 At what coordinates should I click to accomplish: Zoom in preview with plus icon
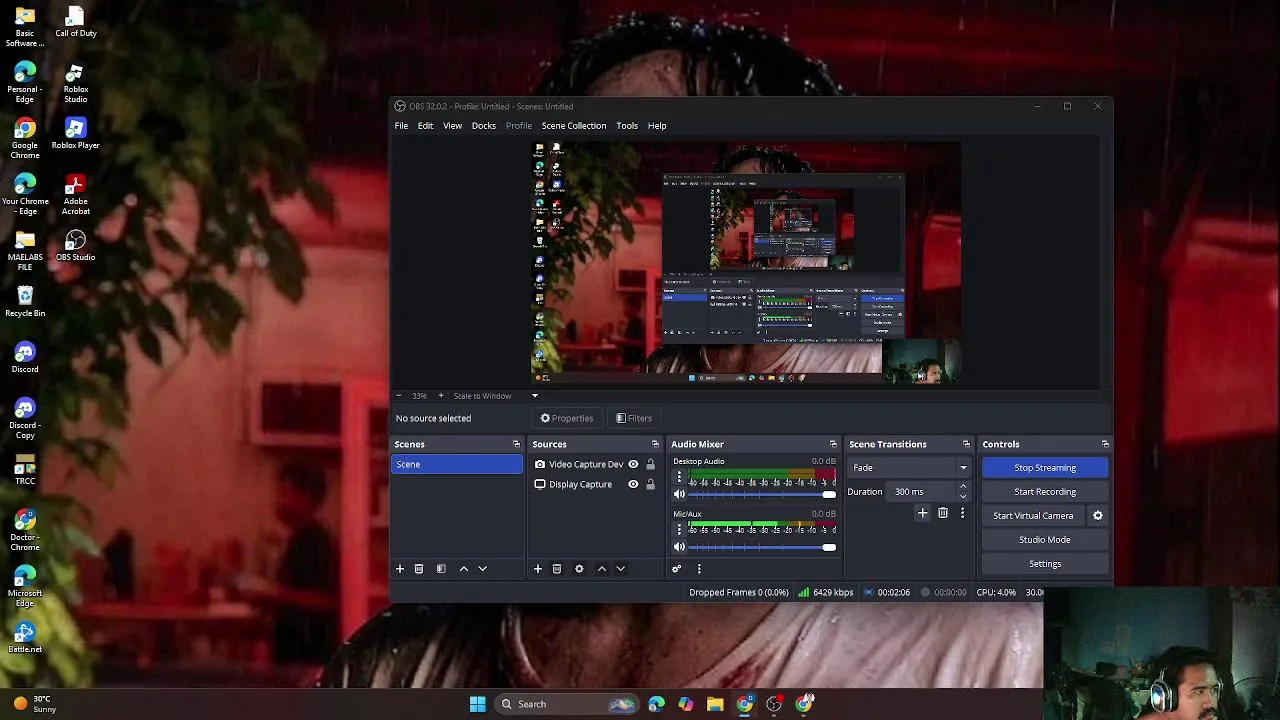point(440,396)
